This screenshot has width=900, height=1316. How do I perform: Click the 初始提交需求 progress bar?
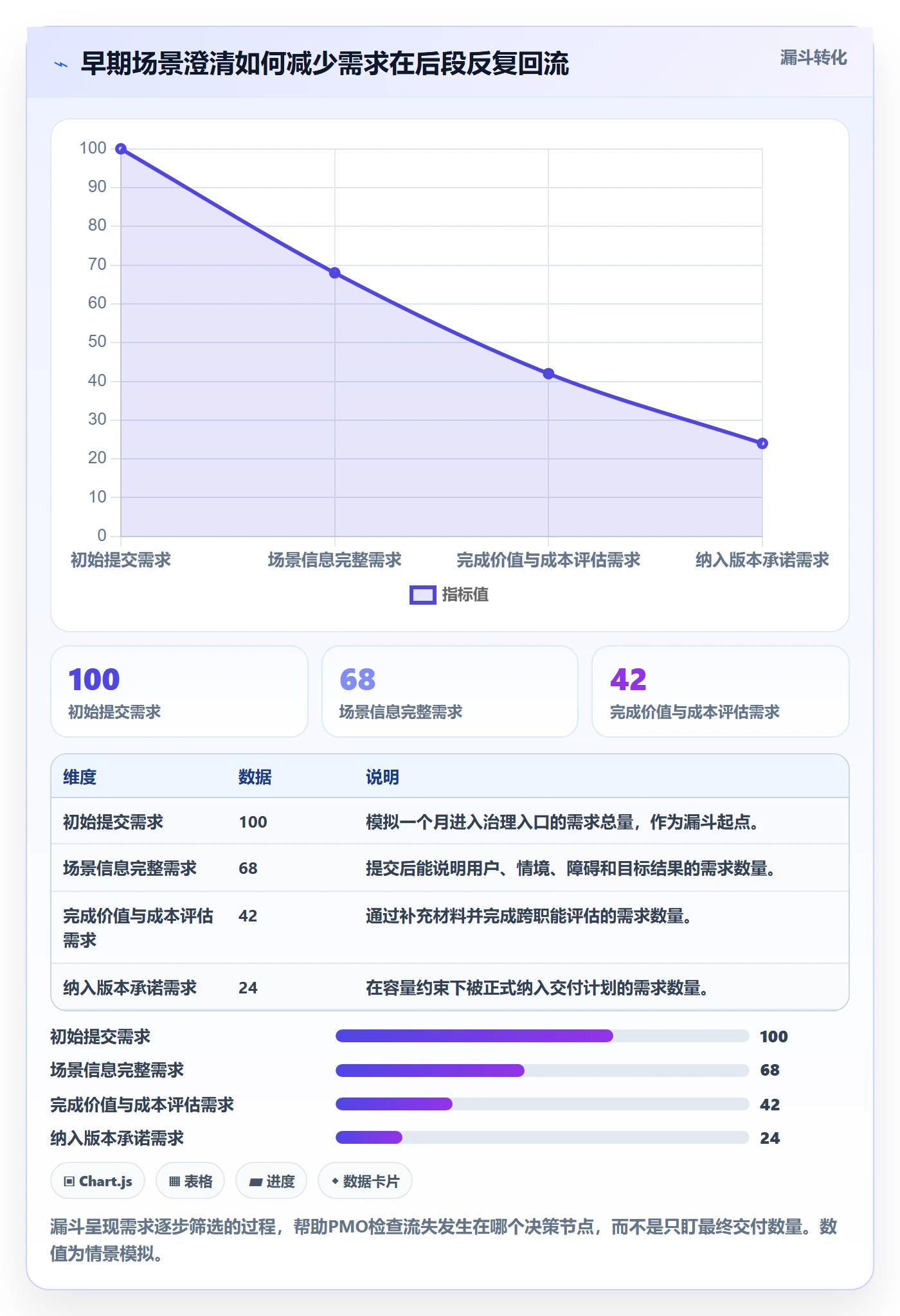point(543,1036)
